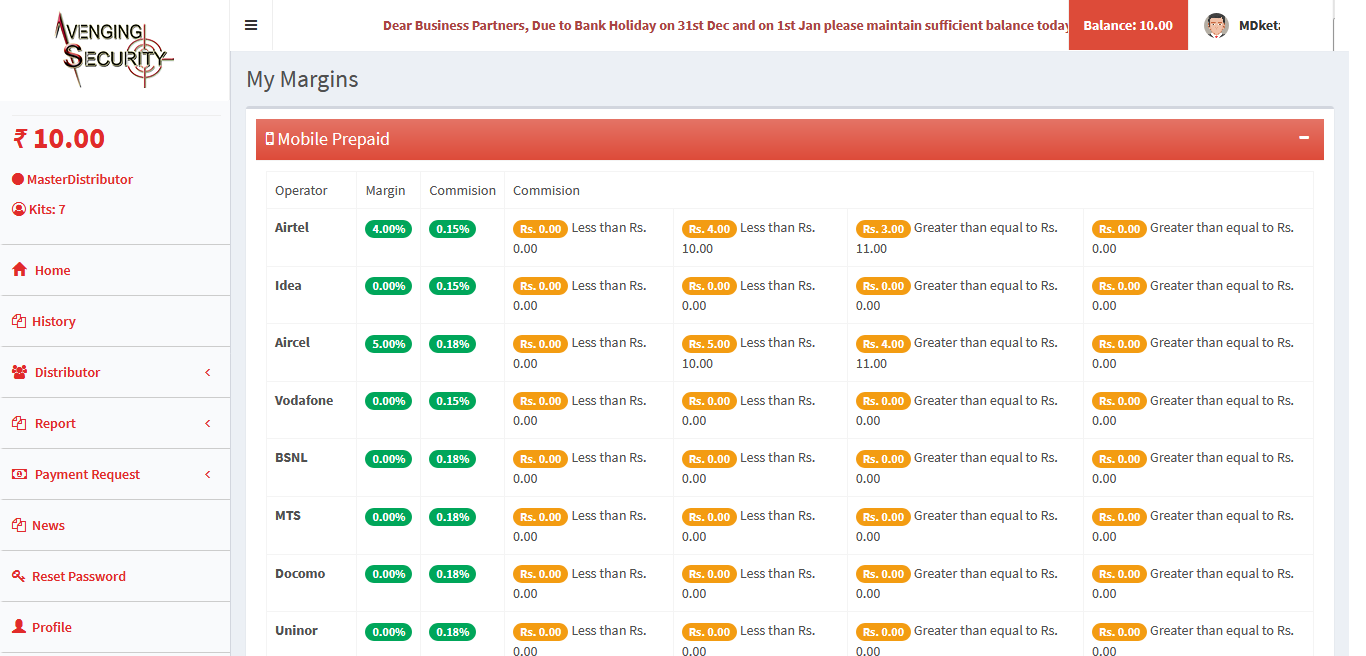
Task: Click the News sidebar icon
Action: pos(18,525)
